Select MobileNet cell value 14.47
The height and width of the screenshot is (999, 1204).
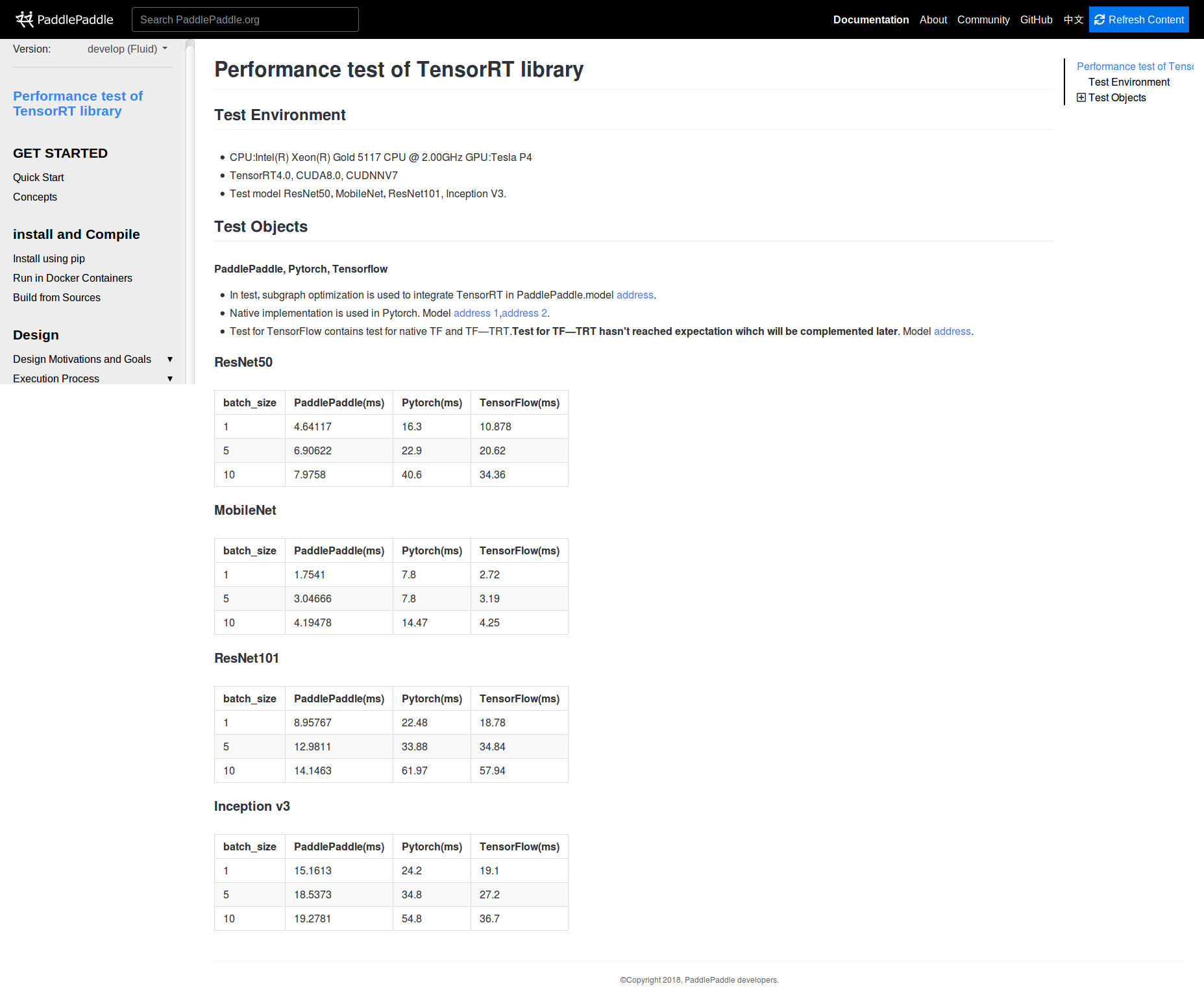coord(414,623)
